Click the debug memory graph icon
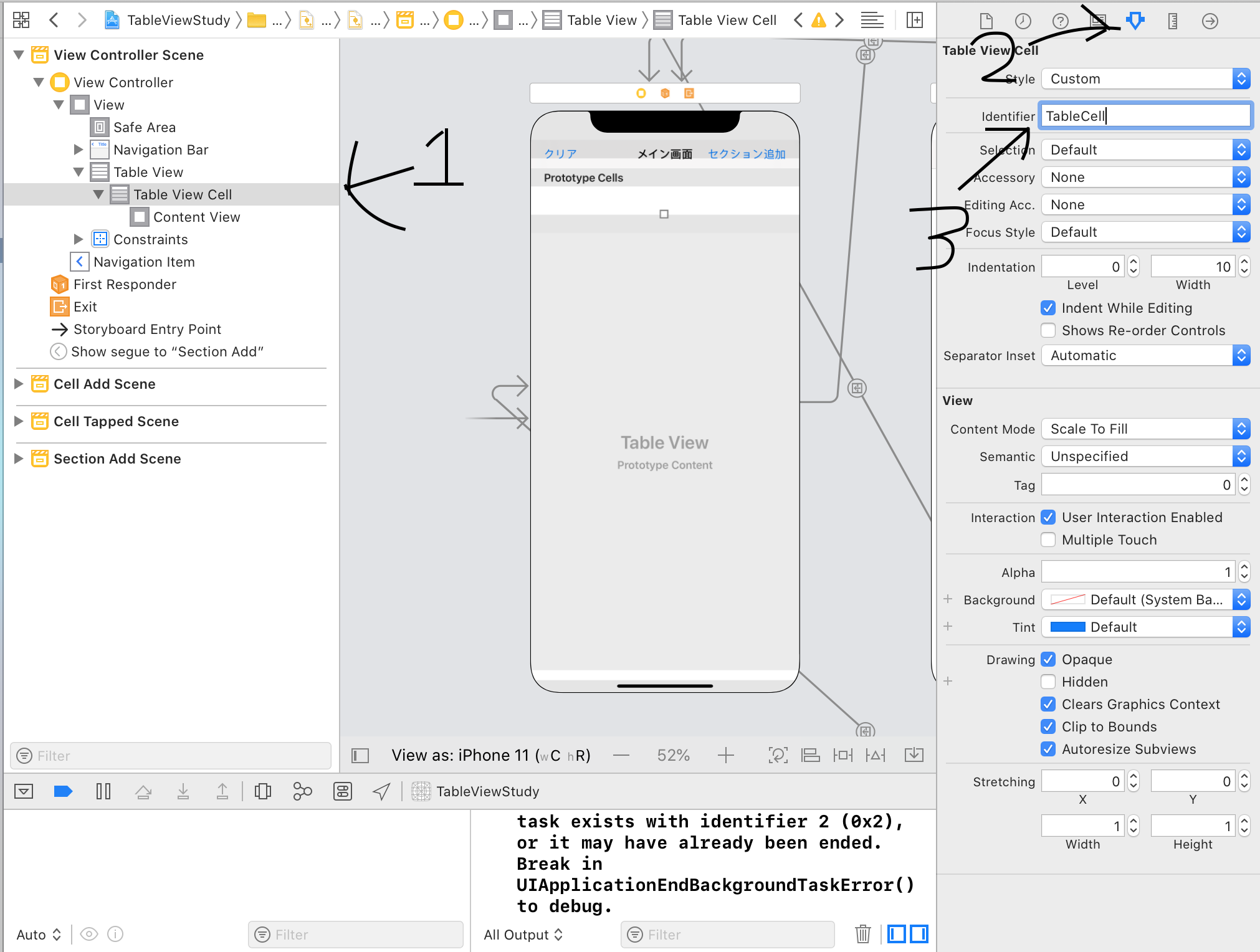Viewport: 1260px width, 952px height. 302,791
